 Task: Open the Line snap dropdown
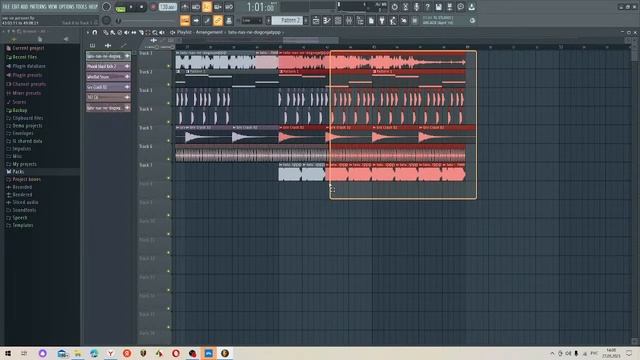pyautogui.click(x=251, y=20)
